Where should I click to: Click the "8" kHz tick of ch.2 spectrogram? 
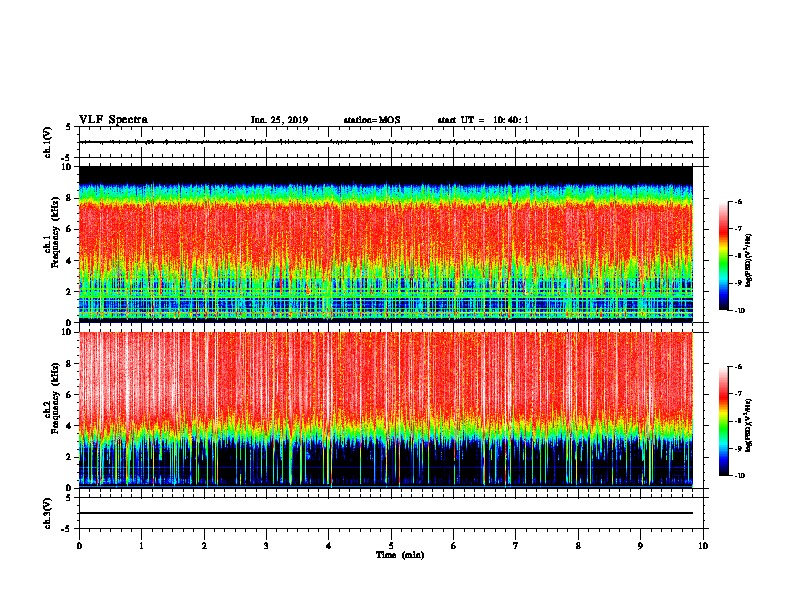pyautogui.click(x=71, y=364)
